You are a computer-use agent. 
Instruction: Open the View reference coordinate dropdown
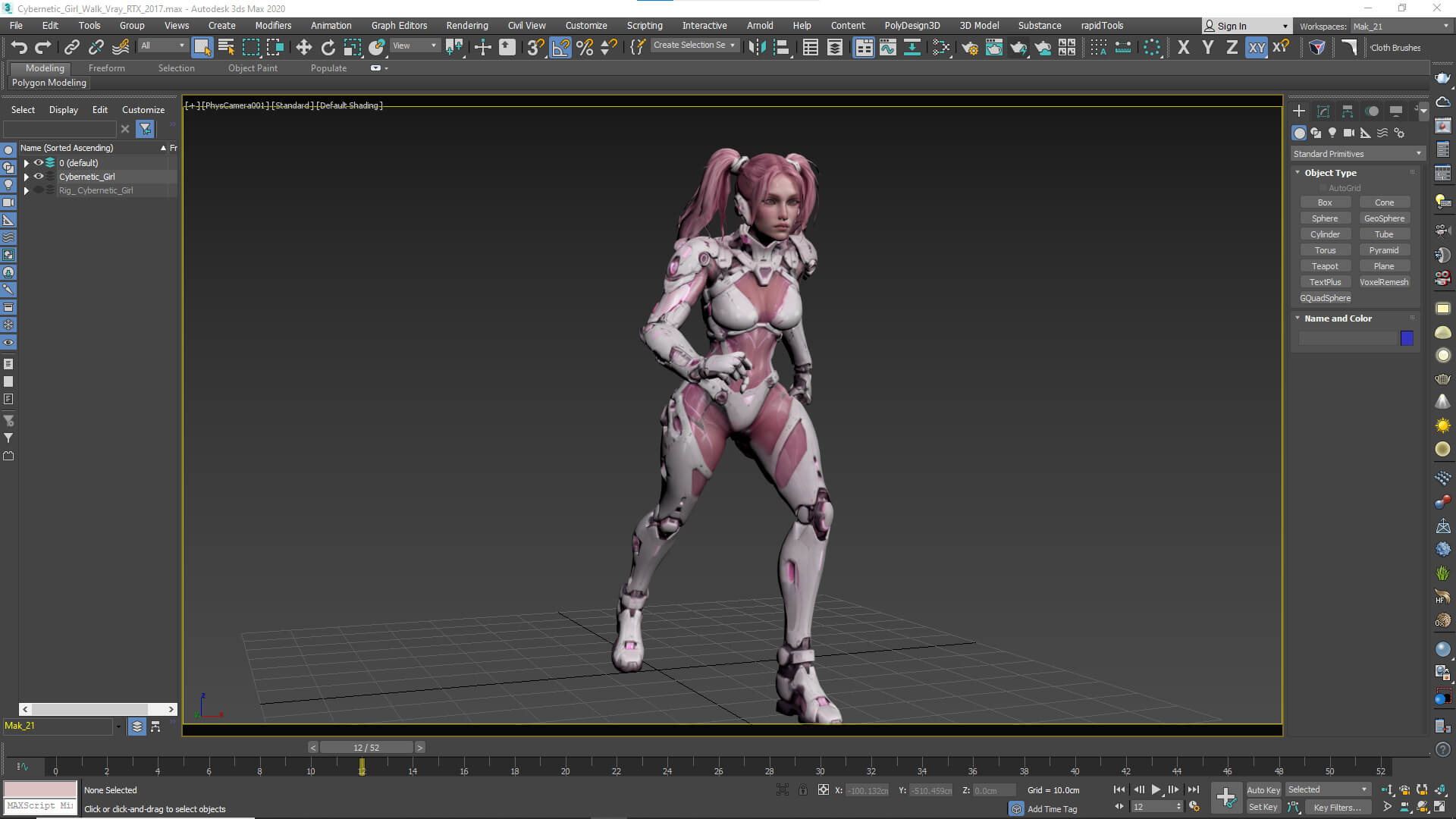click(x=414, y=45)
